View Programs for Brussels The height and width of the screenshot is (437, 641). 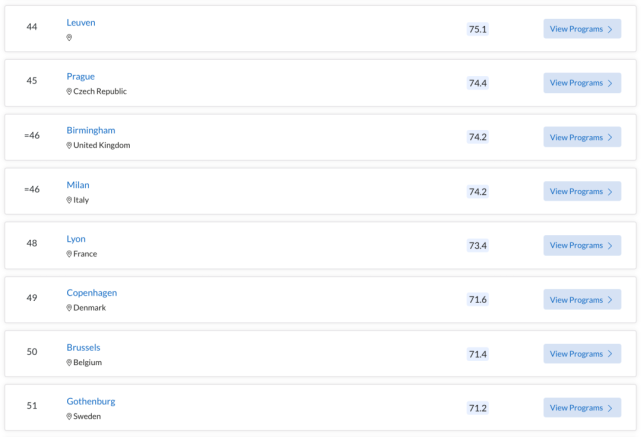(x=582, y=354)
